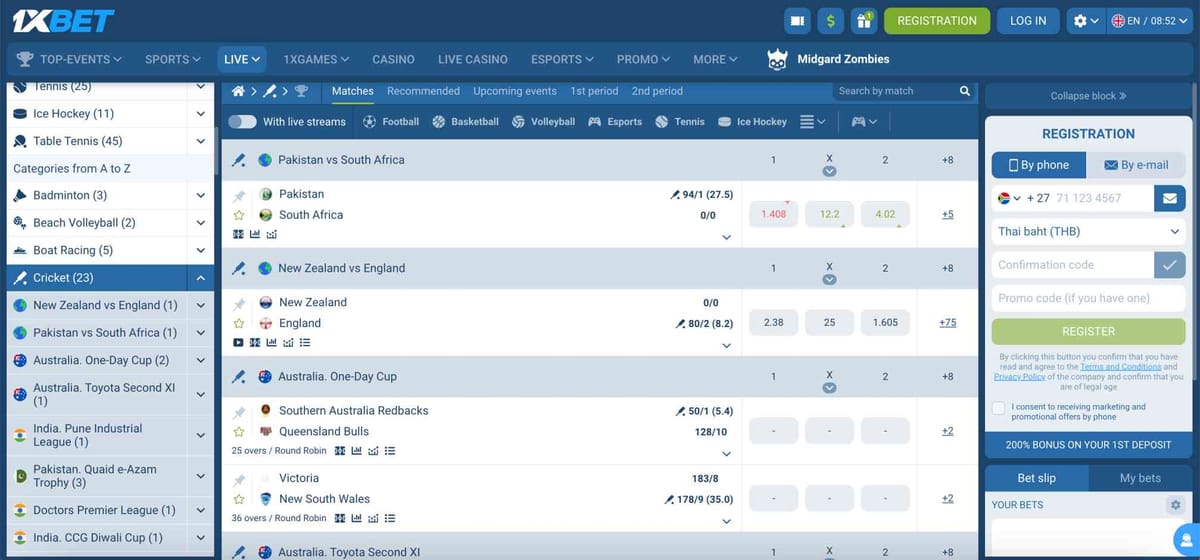The width and height of the screenshot is (1200, 560).
Task: Pin the Victoria vs New South Wales match
Action: click(x=238, y=479)
